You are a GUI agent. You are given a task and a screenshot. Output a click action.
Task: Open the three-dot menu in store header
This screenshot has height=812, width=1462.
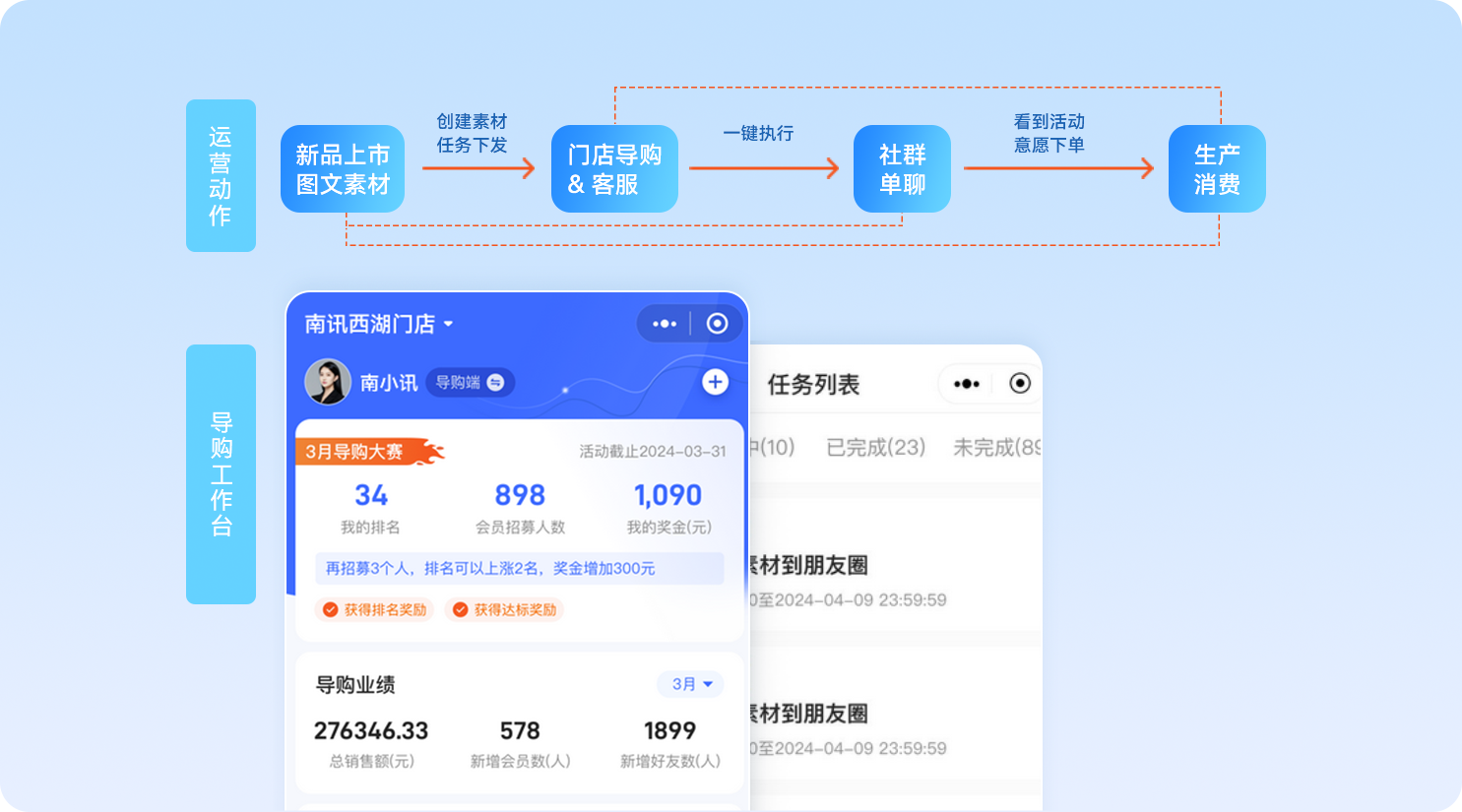point(665,324)
